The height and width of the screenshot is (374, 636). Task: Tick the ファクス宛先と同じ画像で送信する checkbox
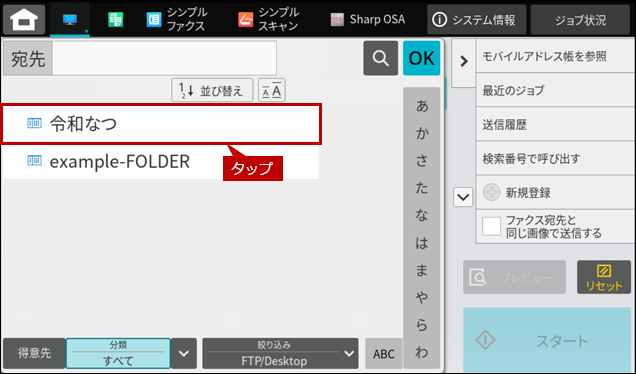coord(491,226)
